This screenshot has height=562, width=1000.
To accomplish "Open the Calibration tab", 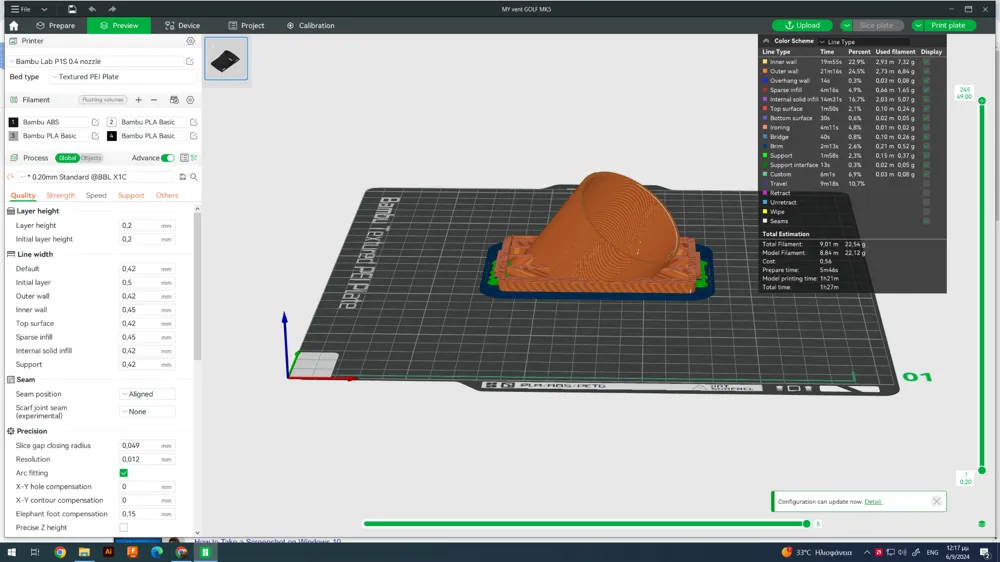I will click(311, 26).
